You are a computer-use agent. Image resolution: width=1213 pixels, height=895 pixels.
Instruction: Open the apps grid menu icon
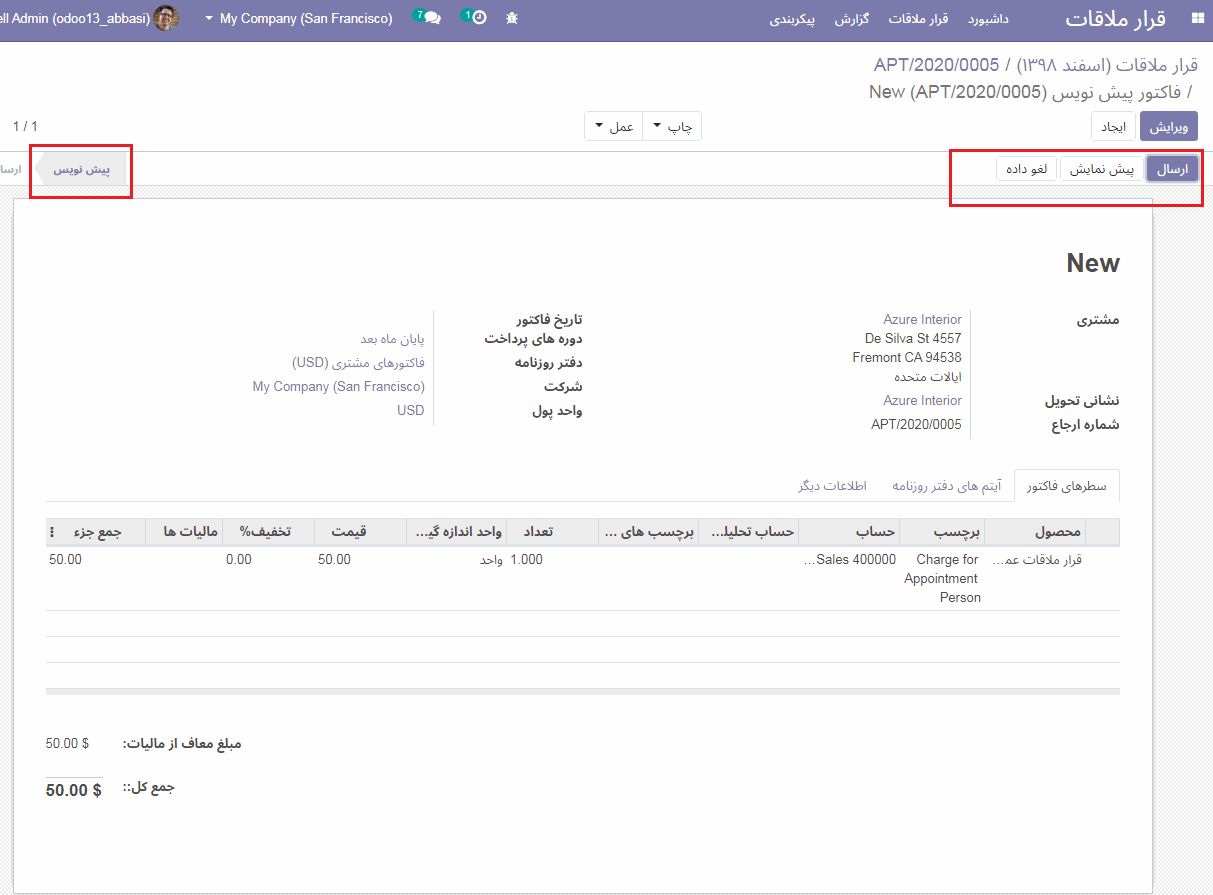pos(1197,19)
